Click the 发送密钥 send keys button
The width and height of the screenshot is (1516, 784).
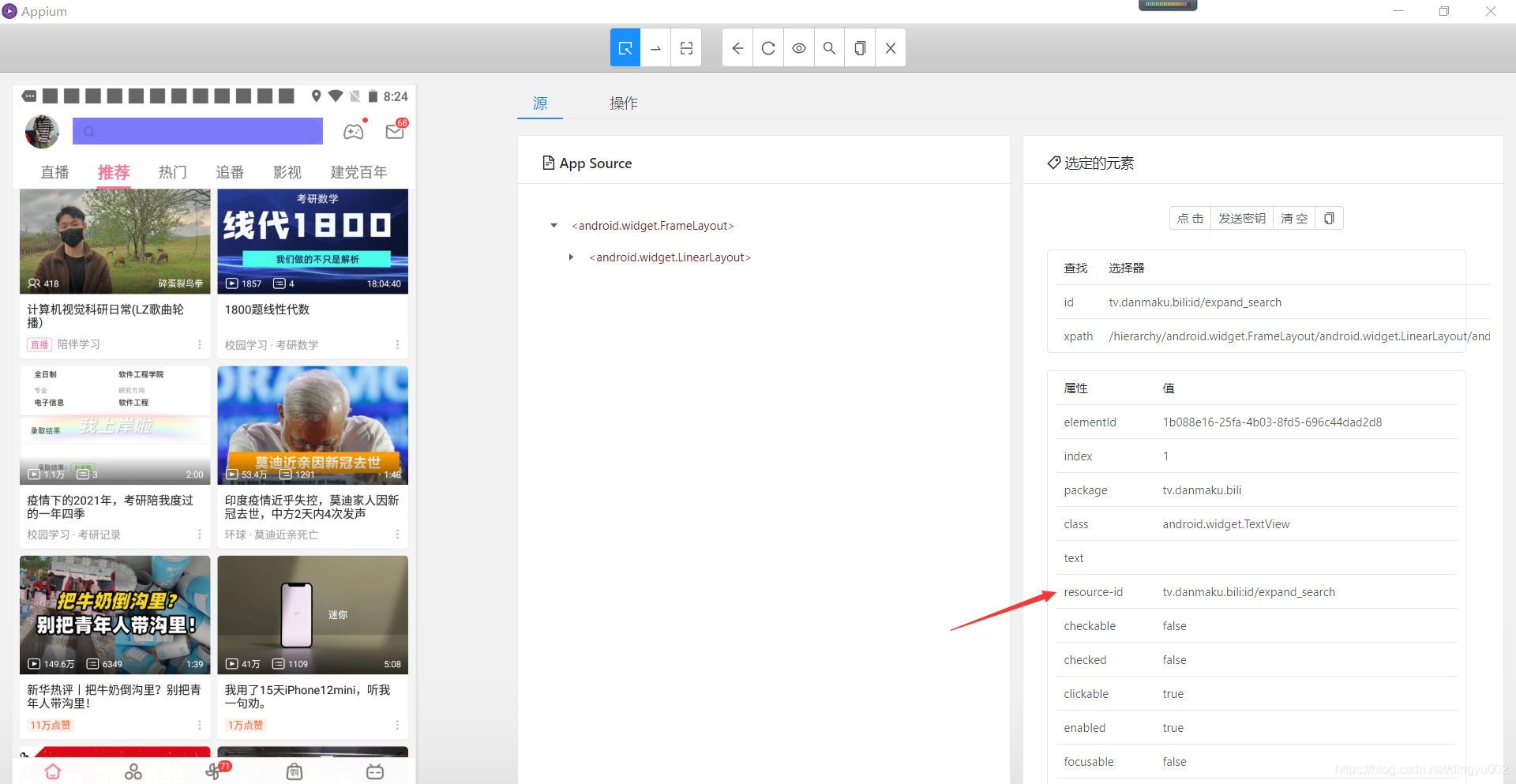(1242, 219)
